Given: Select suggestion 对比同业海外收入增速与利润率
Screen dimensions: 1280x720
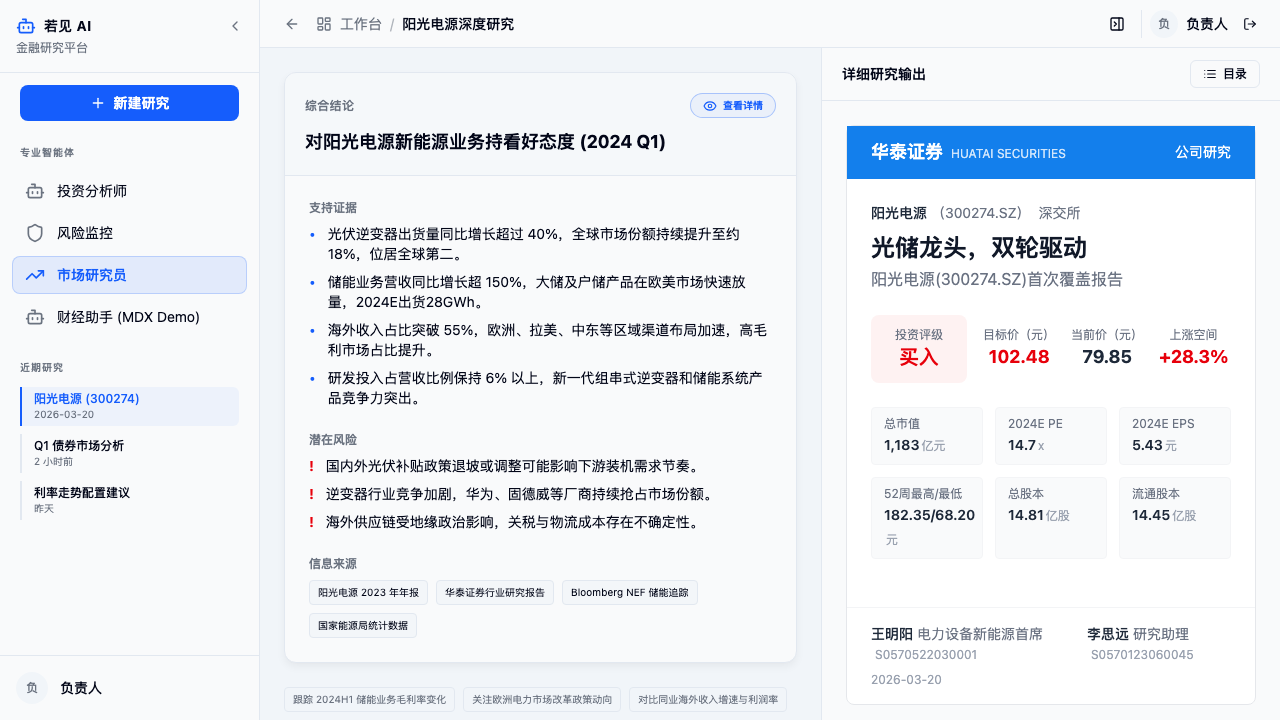Looking at the screenshot, I should coord(708,700).
